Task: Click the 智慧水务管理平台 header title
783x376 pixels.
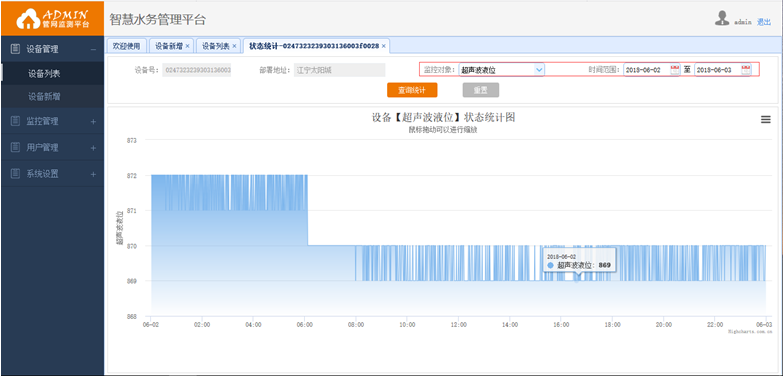Action: [x=157, y=20]
